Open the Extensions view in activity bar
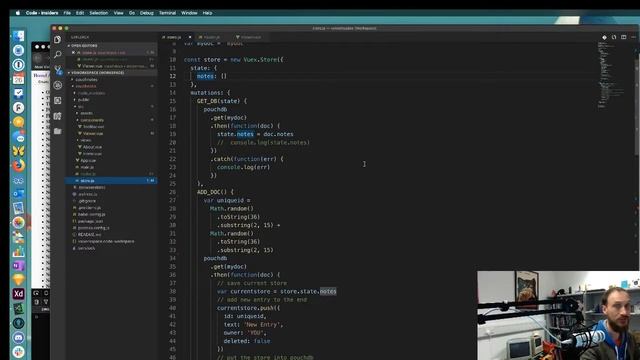This screenshot has width=640, height=360. [x=58, y=100]
